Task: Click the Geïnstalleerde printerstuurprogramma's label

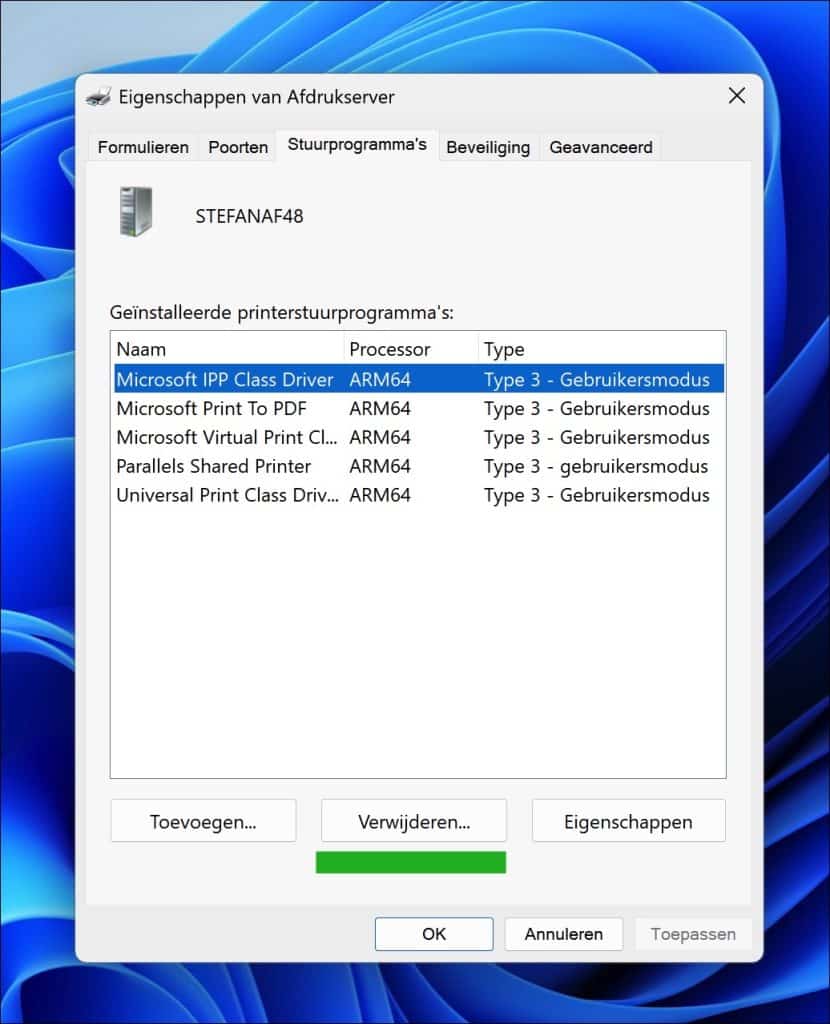Action: tap(281, 312)
